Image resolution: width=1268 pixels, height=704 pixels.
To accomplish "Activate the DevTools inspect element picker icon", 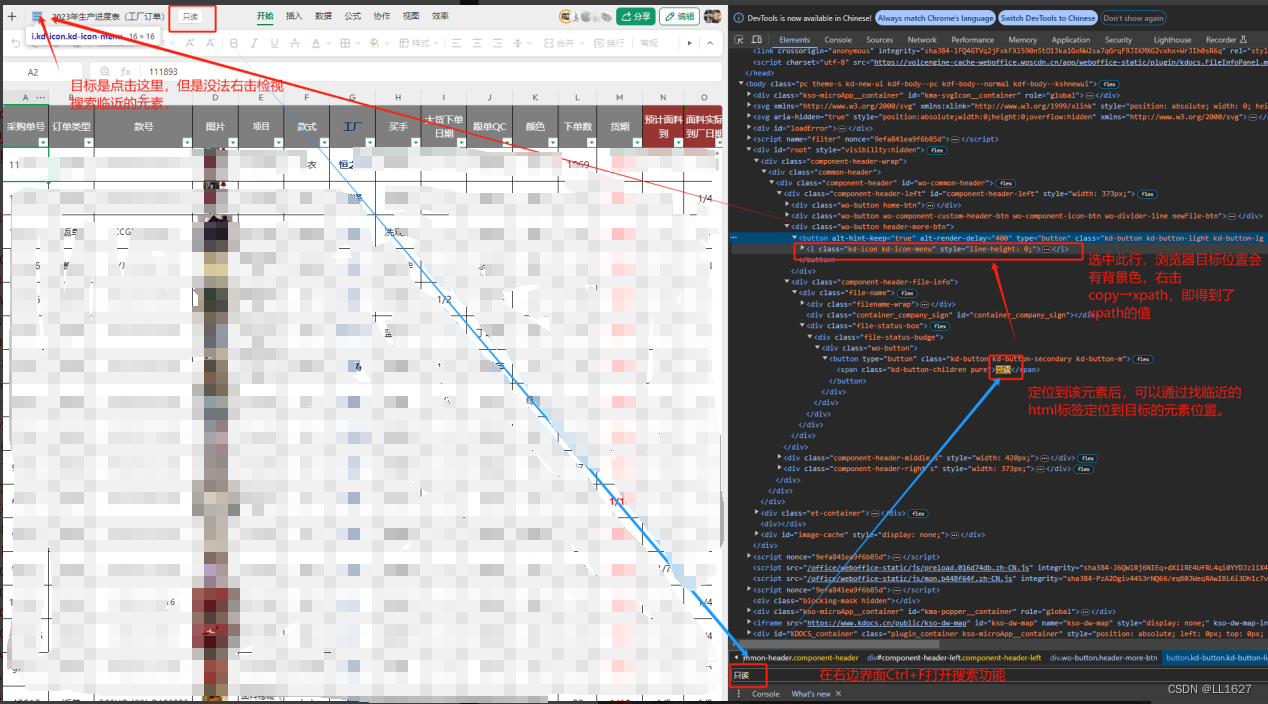I will pyautogui.click(x=739, y=40).
